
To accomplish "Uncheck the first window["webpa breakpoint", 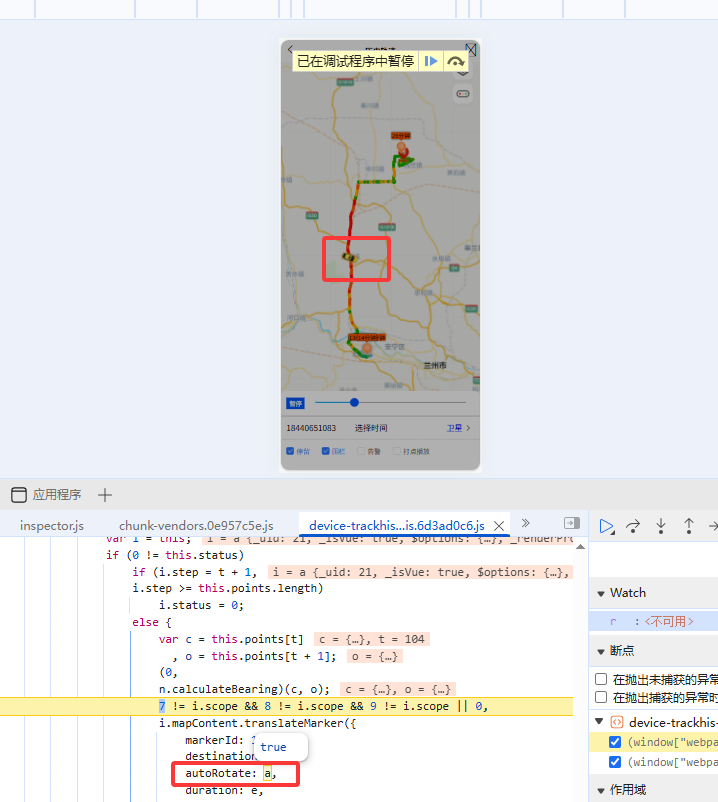I will [615, 742].
